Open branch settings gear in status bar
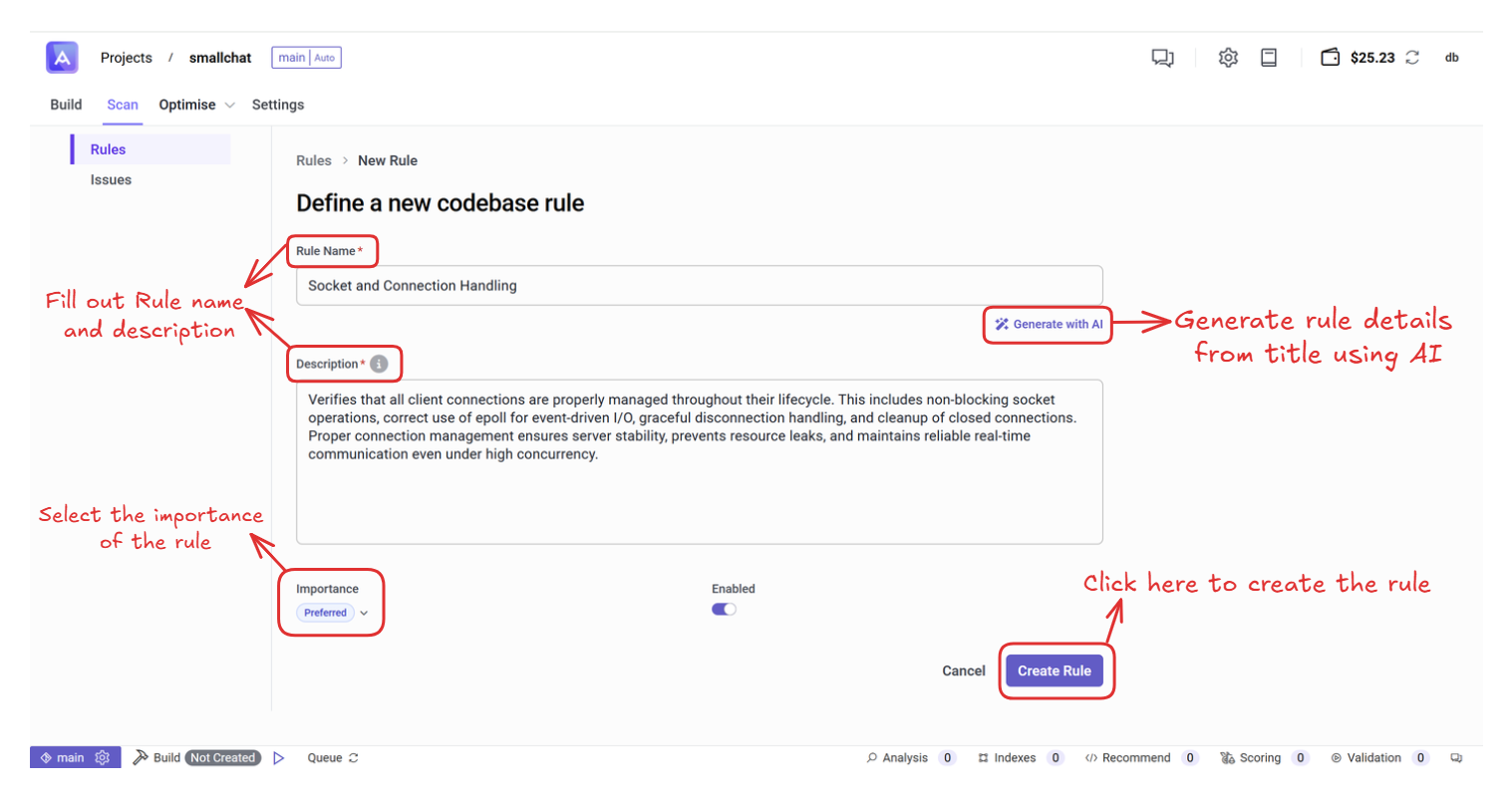 pos(102,758)
